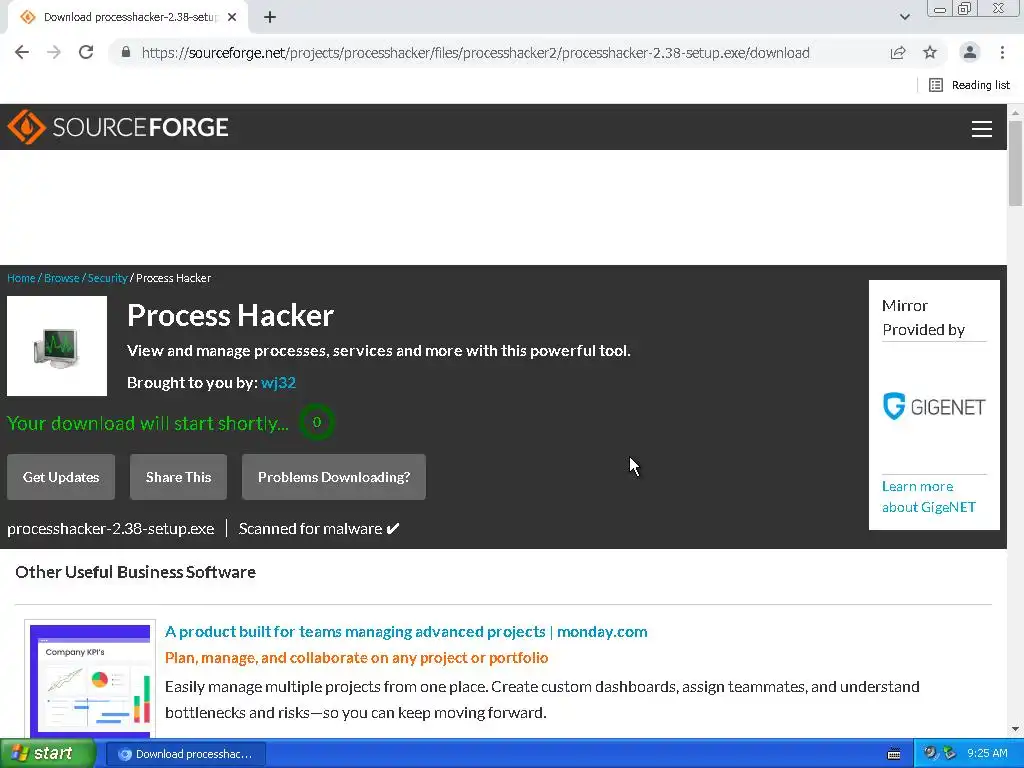Go back using the browser back arrow
The height and width of the screenshot is (768, 1024).
[22, 52]
